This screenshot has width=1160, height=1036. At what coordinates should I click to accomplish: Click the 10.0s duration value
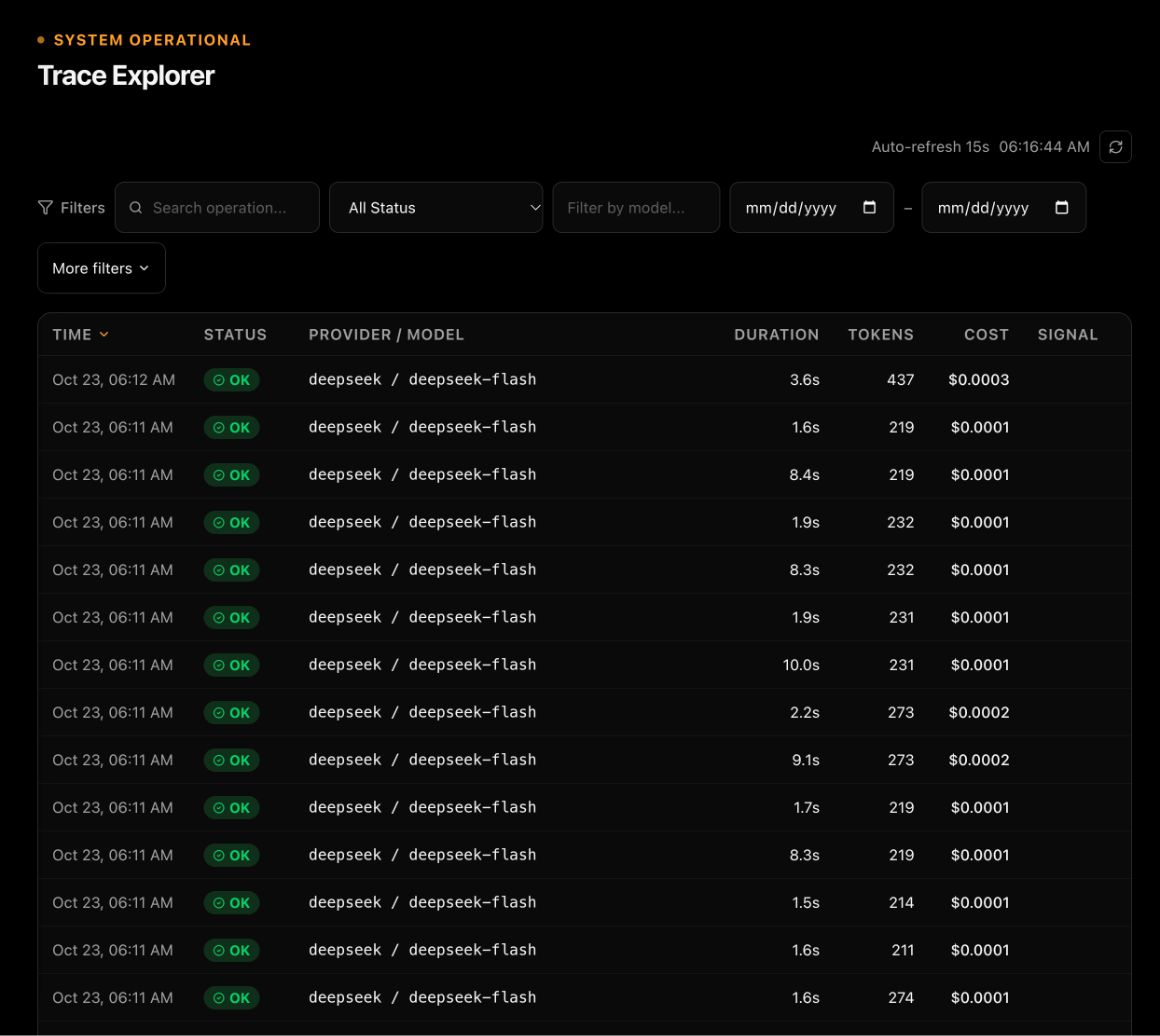[x=801, y=665]
